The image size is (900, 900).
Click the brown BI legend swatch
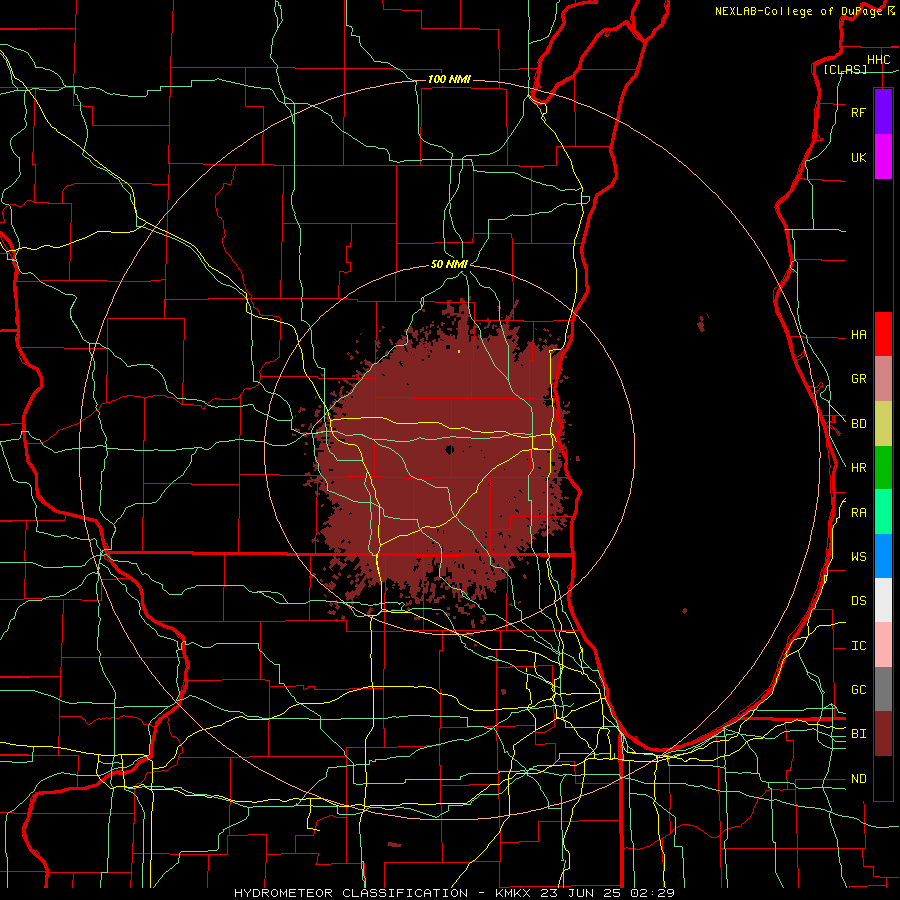point(883,734)
